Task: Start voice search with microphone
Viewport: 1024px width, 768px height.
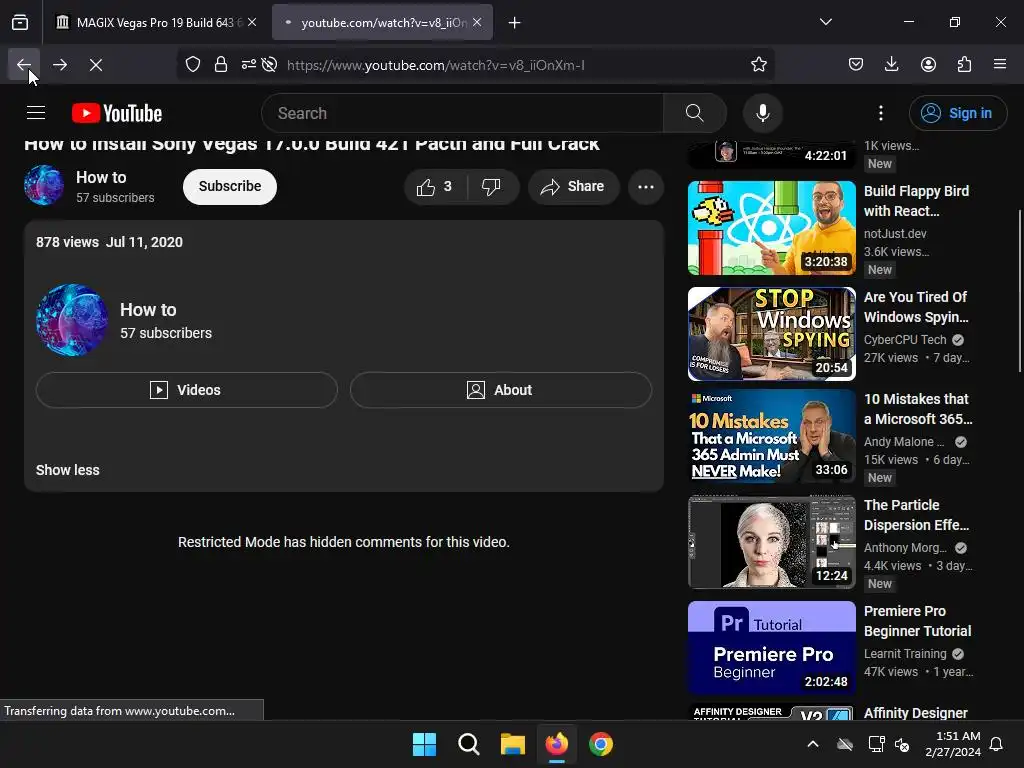Action: click(x=763, y=113)
